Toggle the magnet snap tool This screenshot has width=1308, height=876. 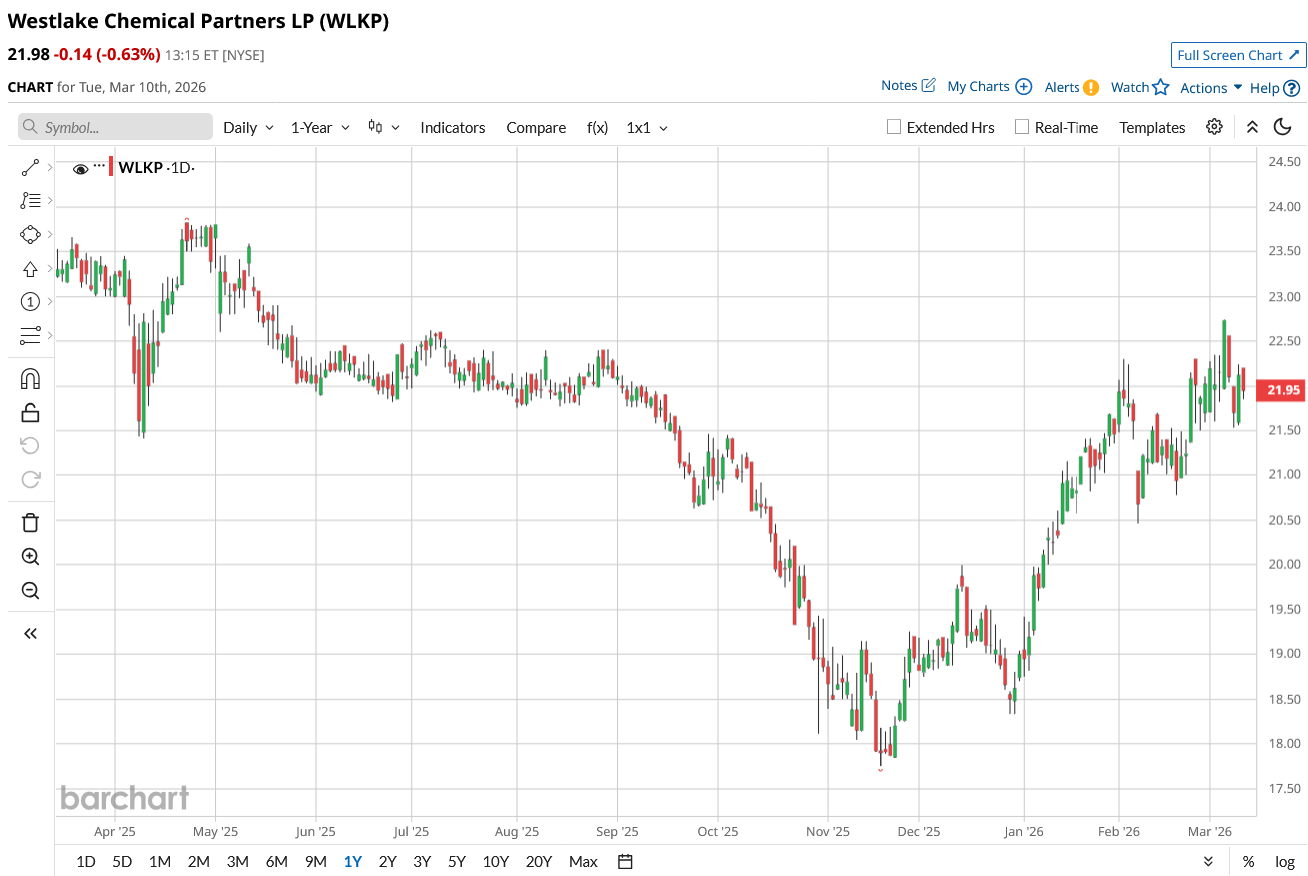[x=30, y=379]
